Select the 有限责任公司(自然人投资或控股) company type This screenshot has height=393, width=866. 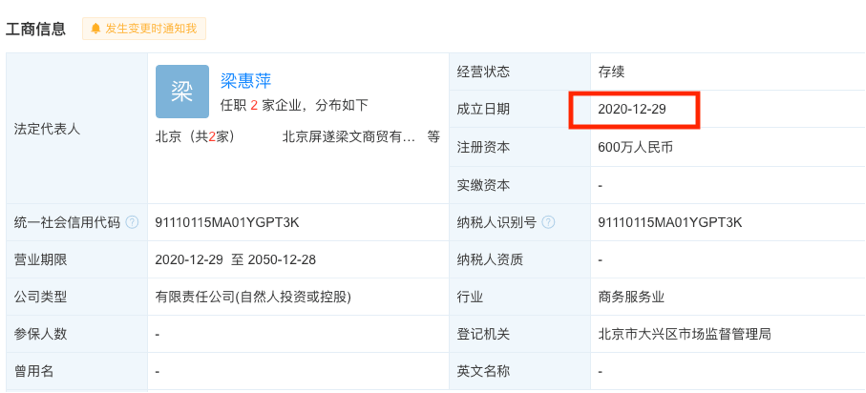click(254, 298)
